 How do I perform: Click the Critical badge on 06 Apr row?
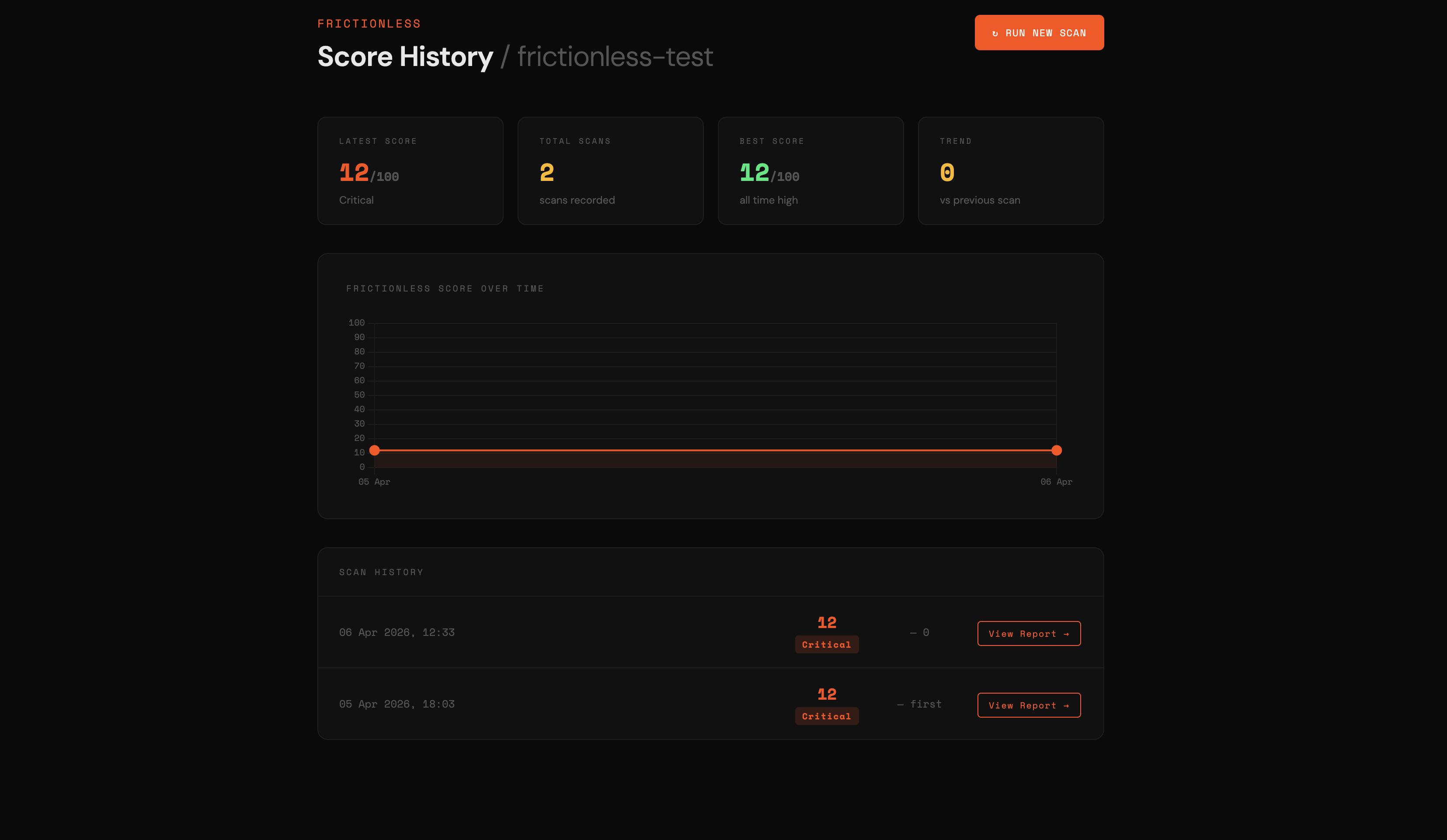[x=826, y=644]
